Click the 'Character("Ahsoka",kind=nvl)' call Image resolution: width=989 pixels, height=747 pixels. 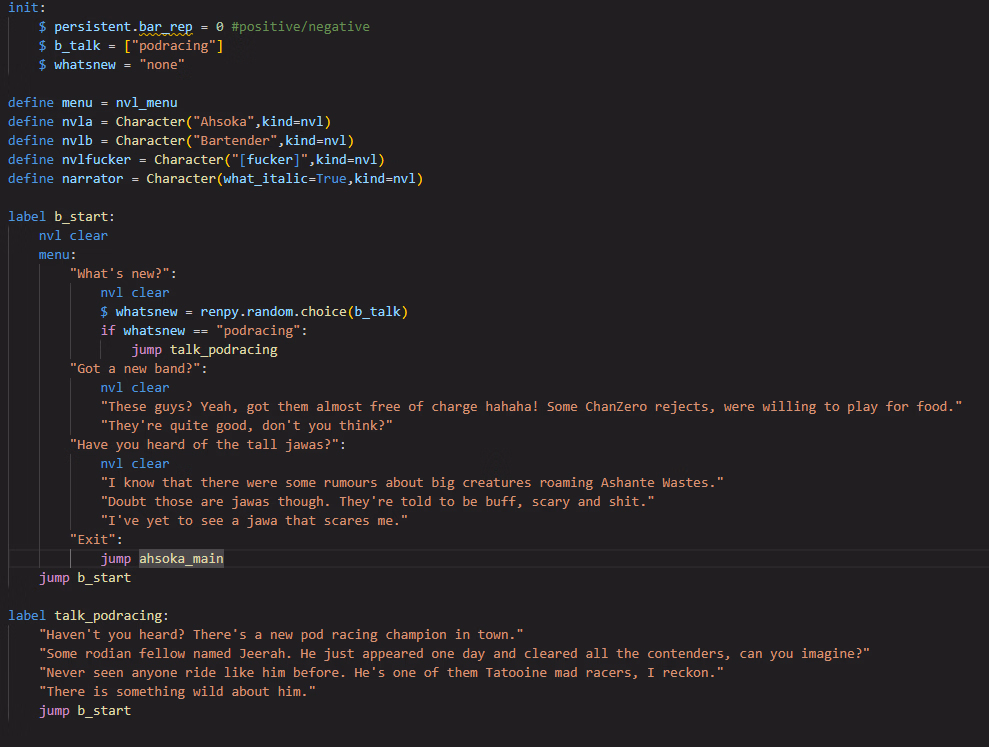pos(223,121)
